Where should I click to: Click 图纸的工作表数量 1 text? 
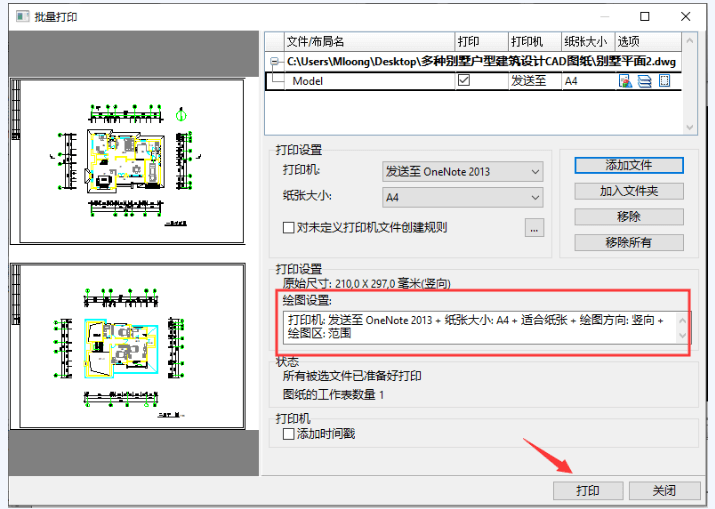click(x=333, y=395)
